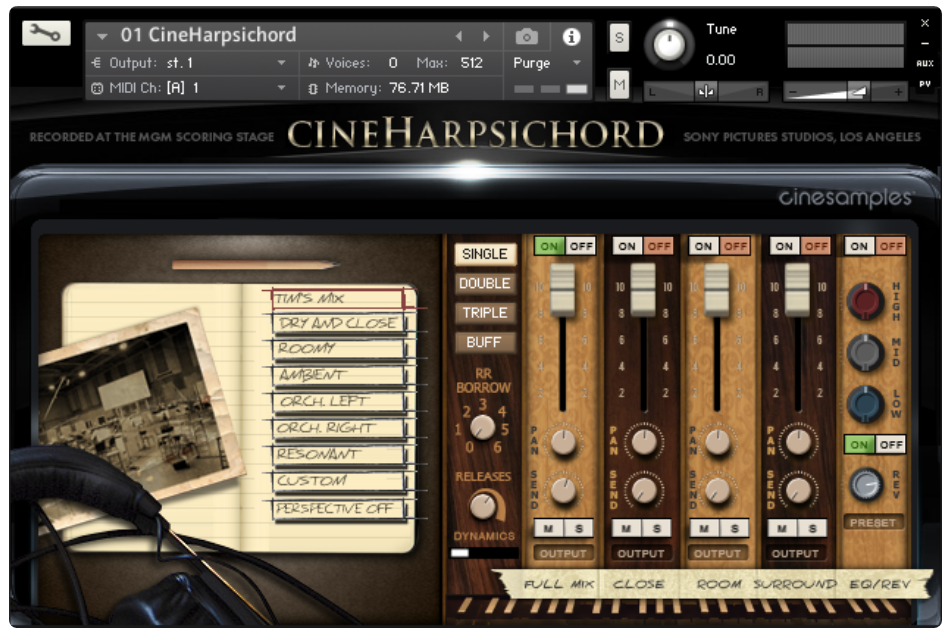Click the REV amount knob

point(866,484)
